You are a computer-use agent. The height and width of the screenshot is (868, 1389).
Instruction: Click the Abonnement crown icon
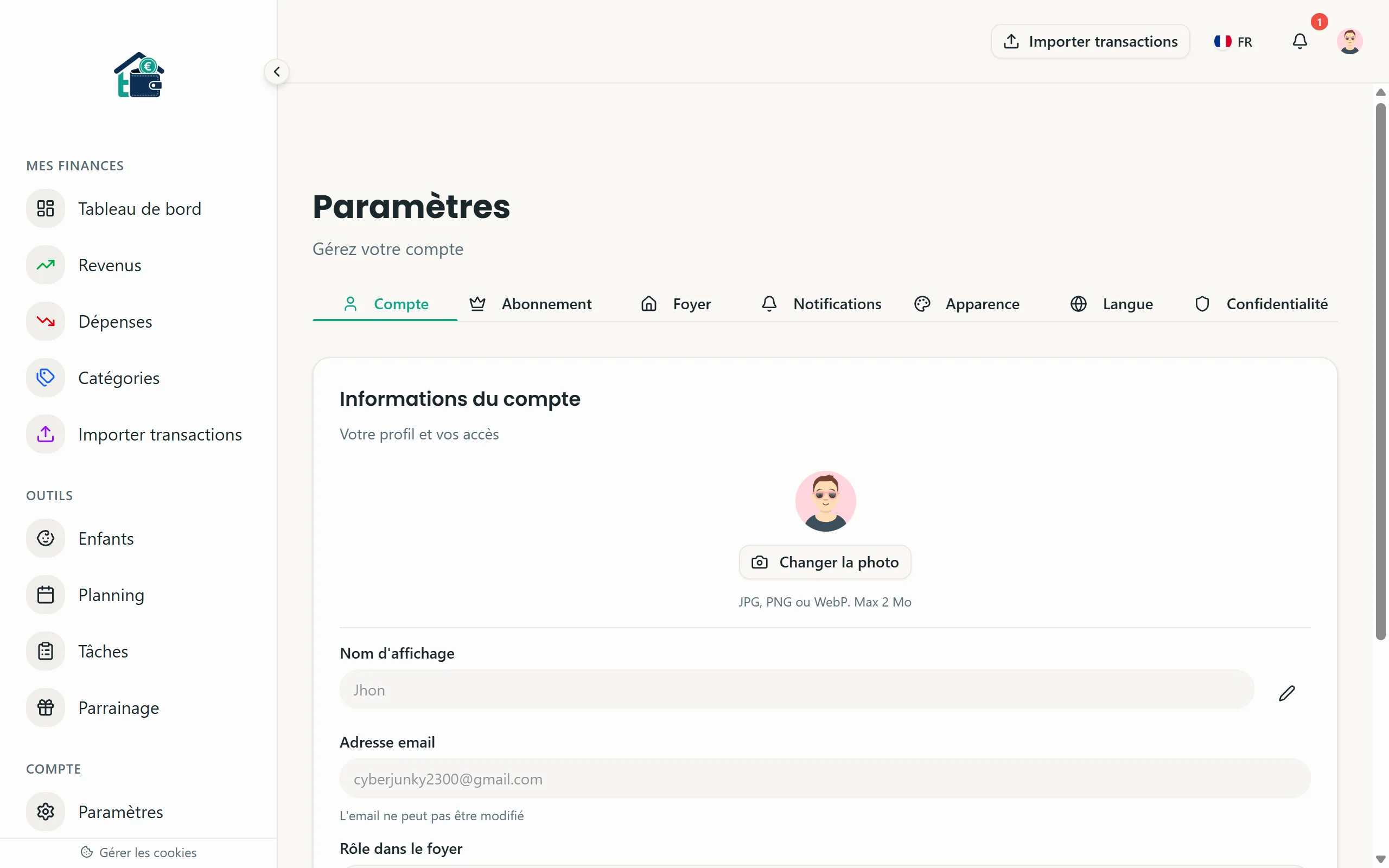point(477,304)
